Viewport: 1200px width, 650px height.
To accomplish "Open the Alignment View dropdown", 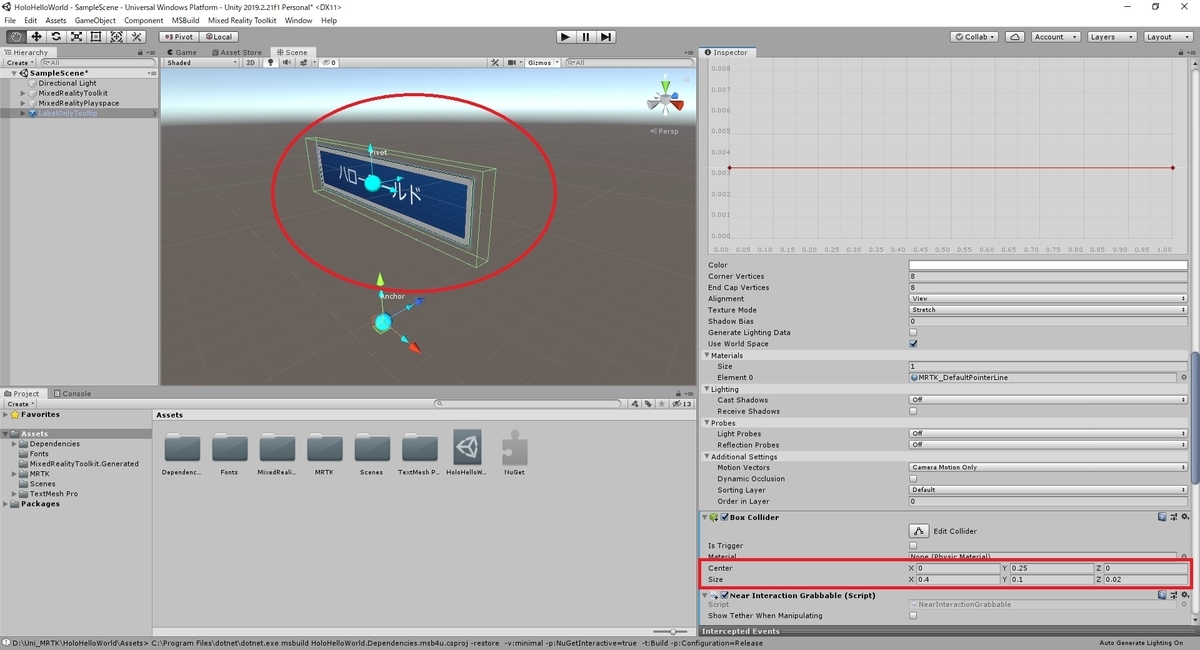I will 1048,299.
